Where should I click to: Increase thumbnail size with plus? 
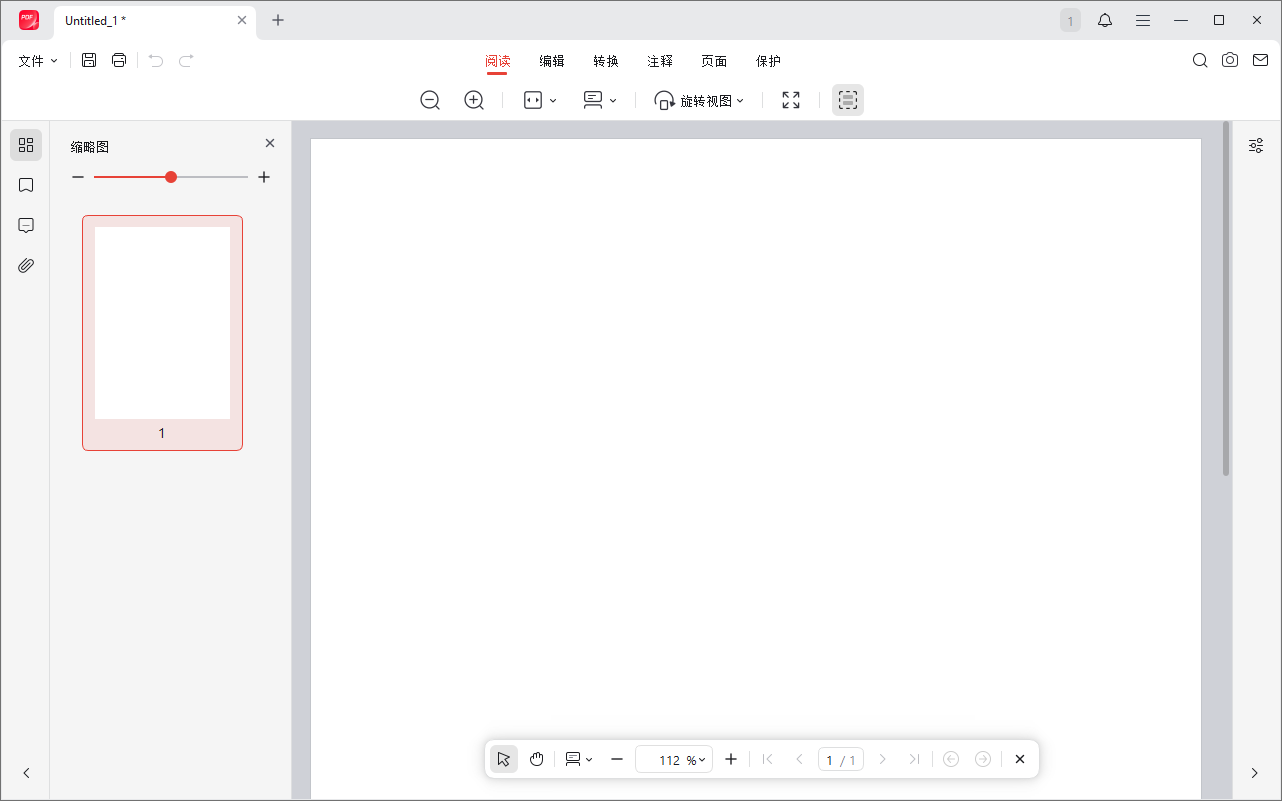(x=264, y=177)
